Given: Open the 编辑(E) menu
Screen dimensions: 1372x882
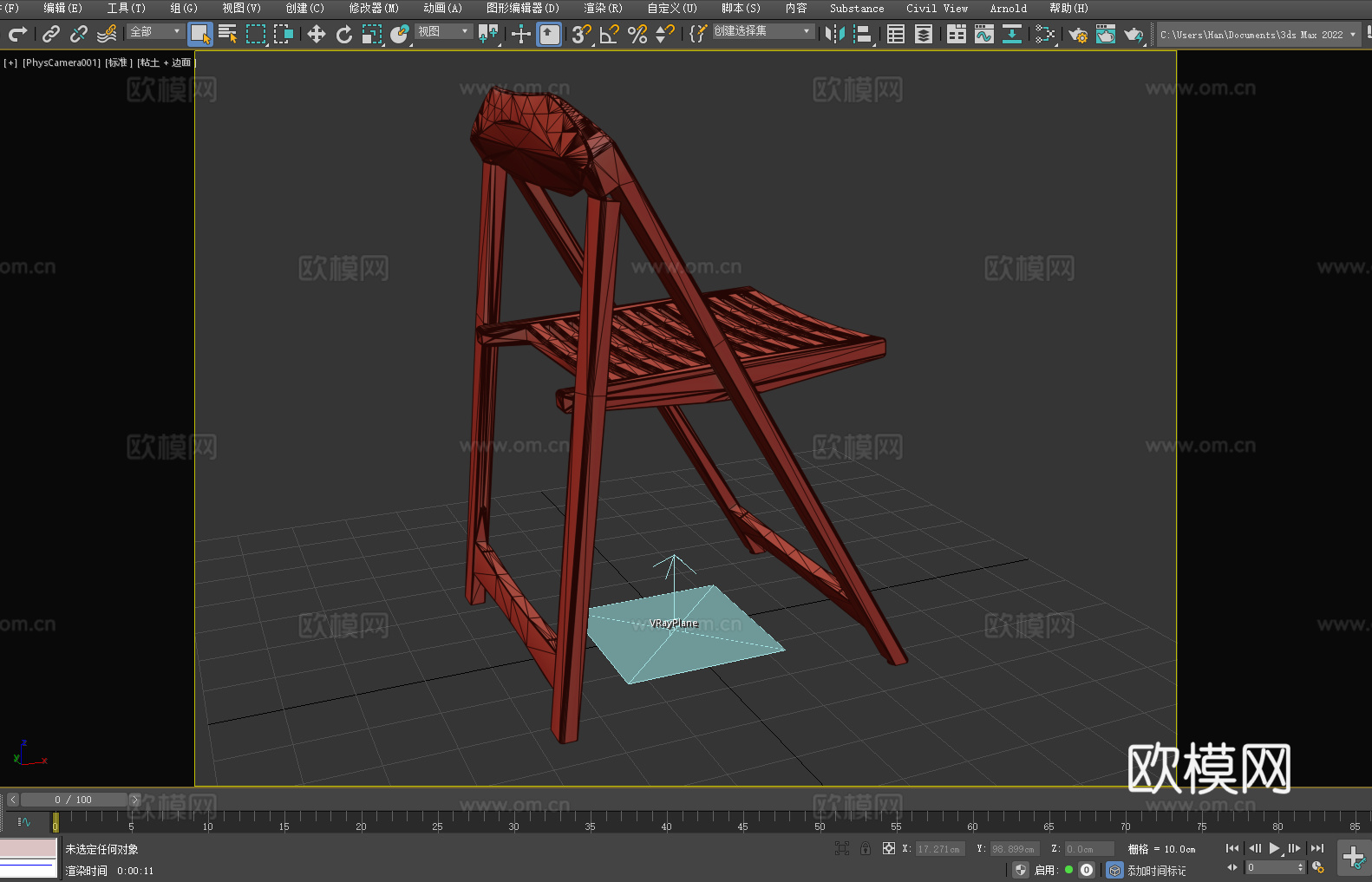Looking at the screenshot, I should pyautogui.click(x=62, y=8).
